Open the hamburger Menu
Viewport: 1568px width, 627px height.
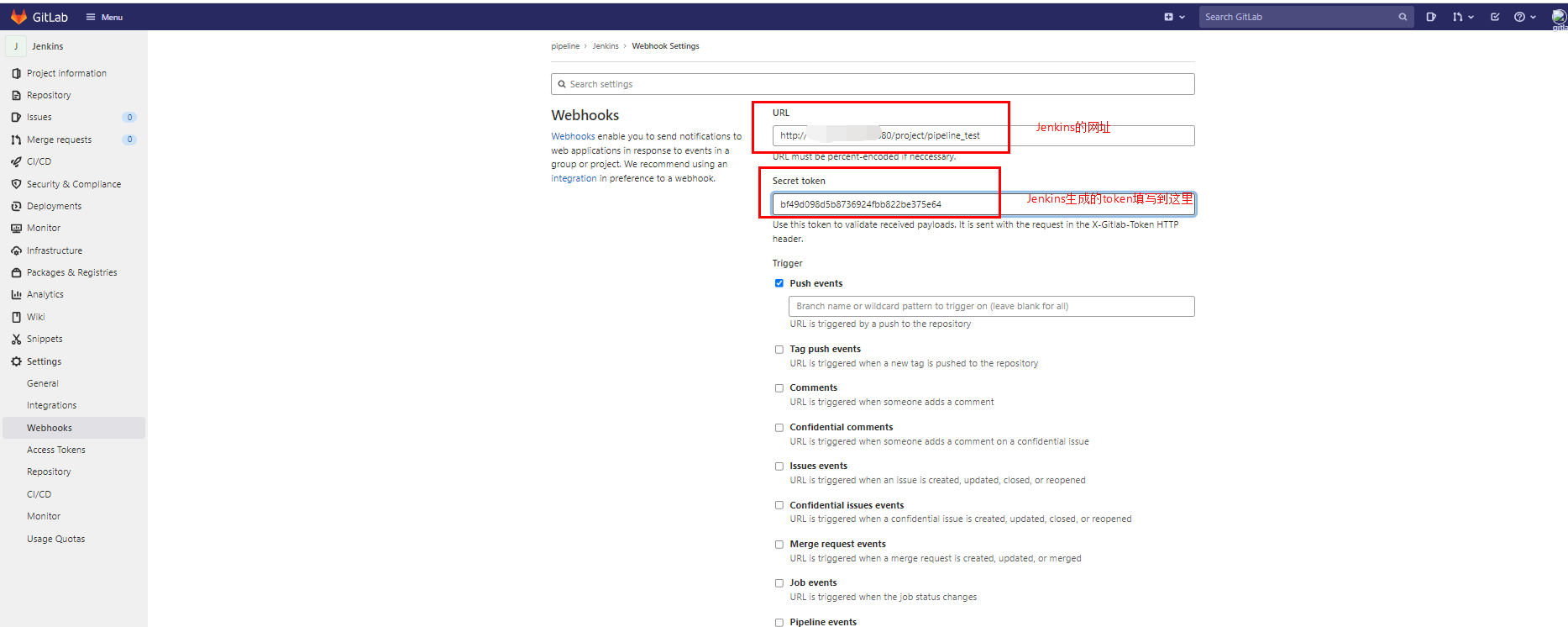pyautogui.click(x=104, y=17)
